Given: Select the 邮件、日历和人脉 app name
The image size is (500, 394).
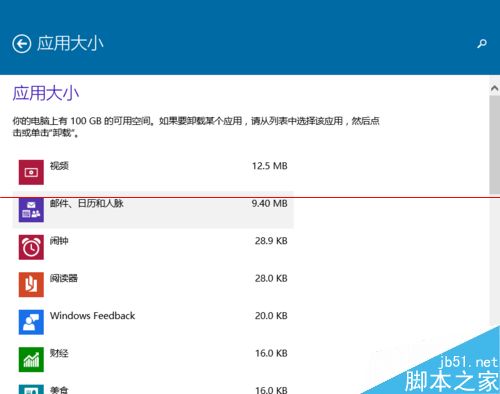Looking at the screenshot, I should coord(87,203).
